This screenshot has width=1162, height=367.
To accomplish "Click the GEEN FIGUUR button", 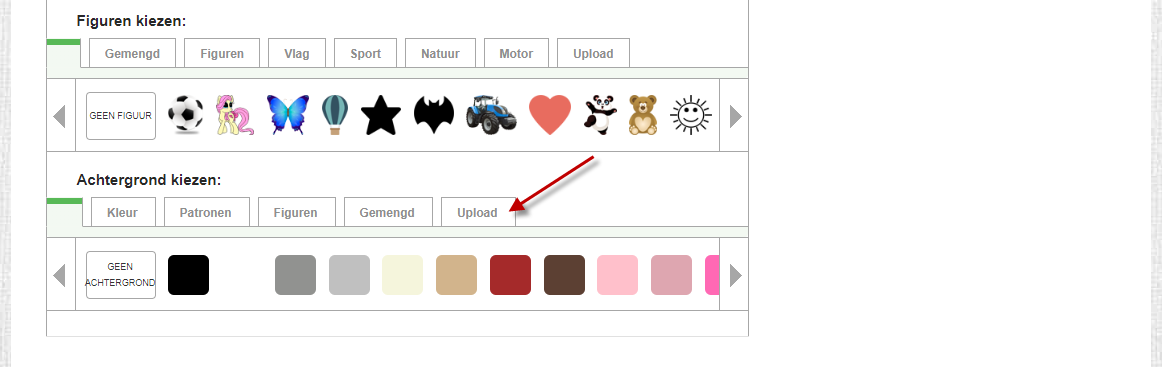I will pyautogui.click(x=121, y=116).
